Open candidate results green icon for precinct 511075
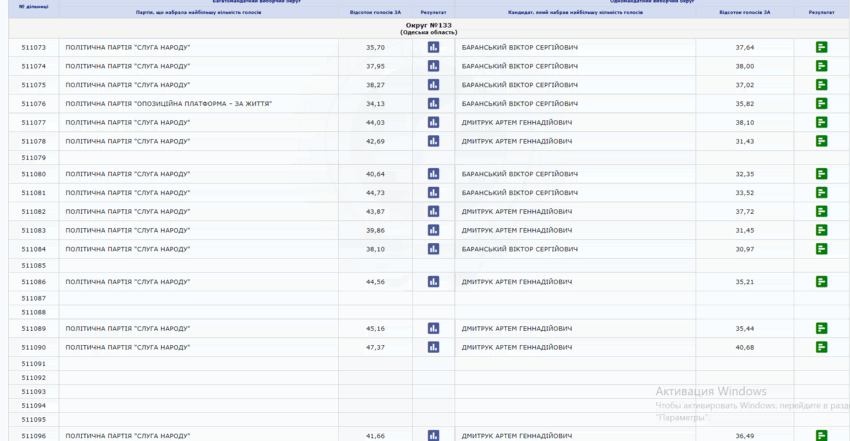The height and width of the screenshot is (441, 850). click(821, 85)
